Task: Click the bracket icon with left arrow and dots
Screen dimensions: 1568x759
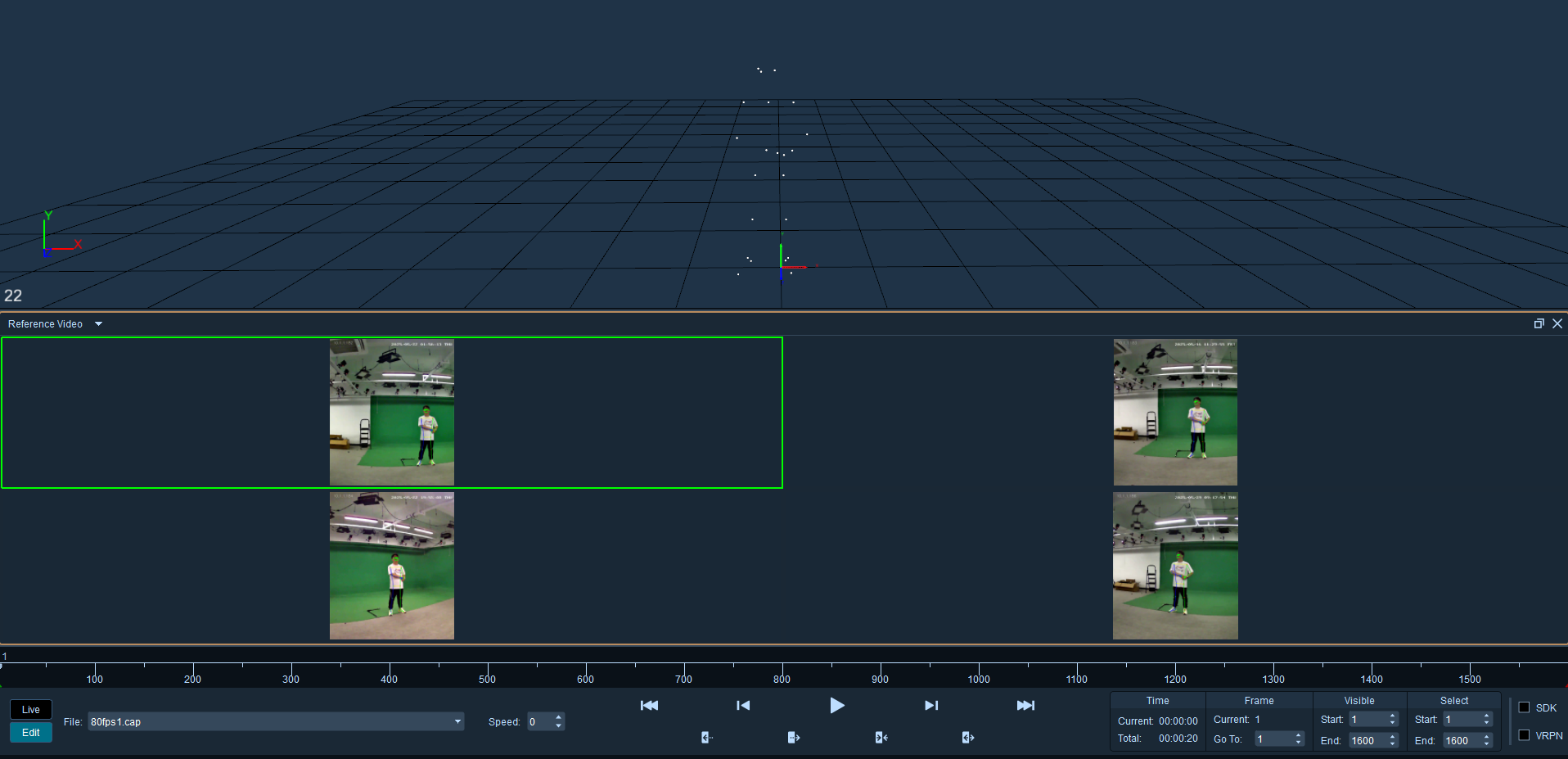Action: [707, 738]
